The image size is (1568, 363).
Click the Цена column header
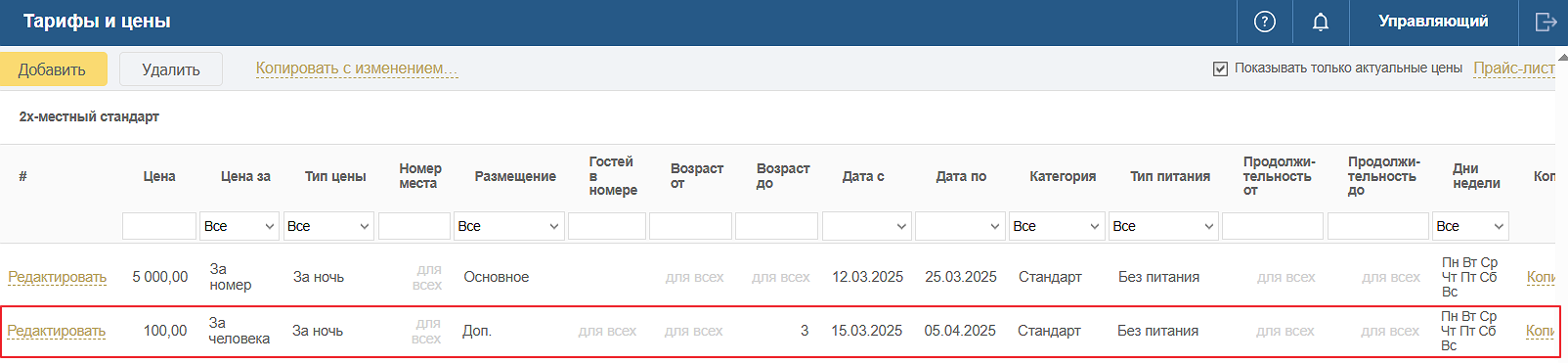pos(159,176)
